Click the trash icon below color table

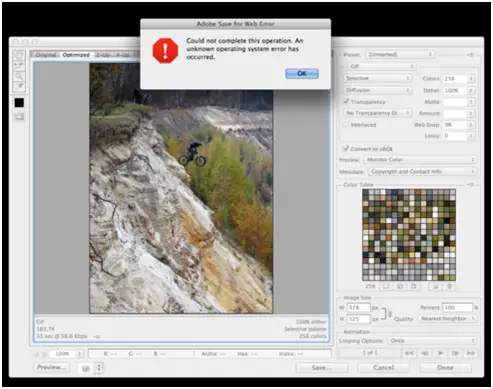pyautogui.click(x=449, y=286)
